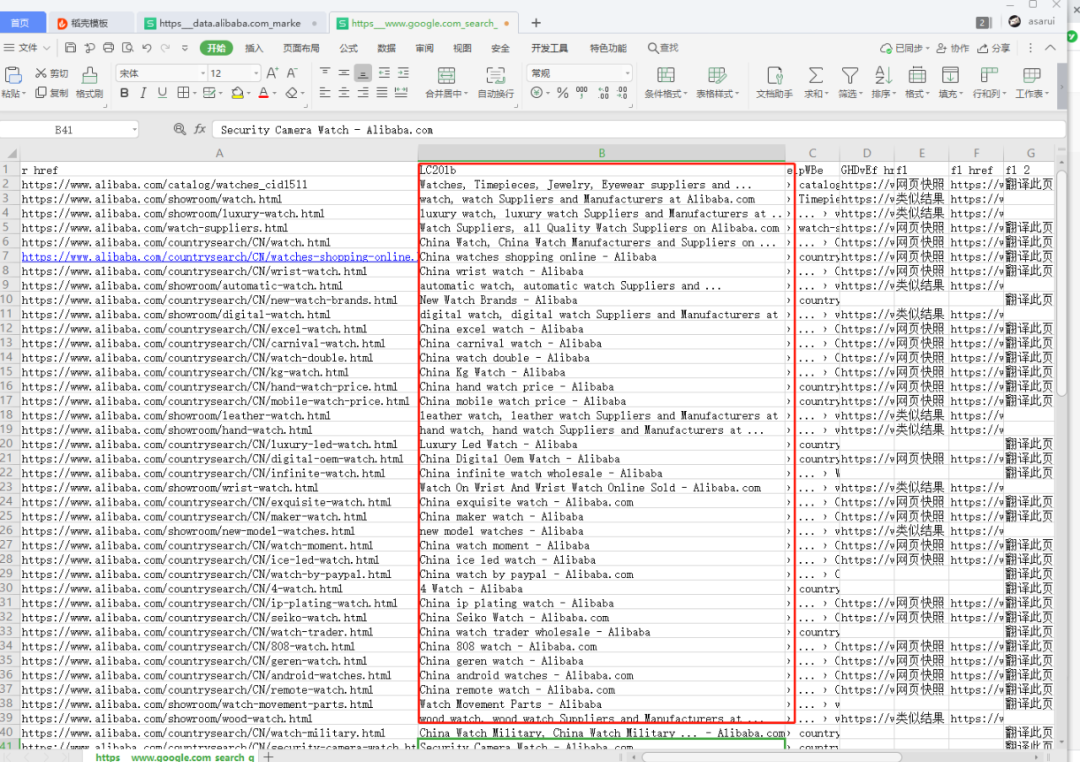
Task: Toggle underline formatting
Action: tap(162, 93)
